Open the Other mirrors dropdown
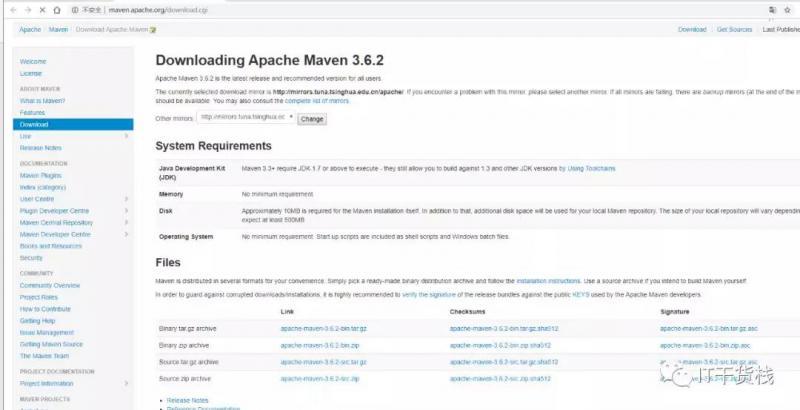 [x=246, y=117]
